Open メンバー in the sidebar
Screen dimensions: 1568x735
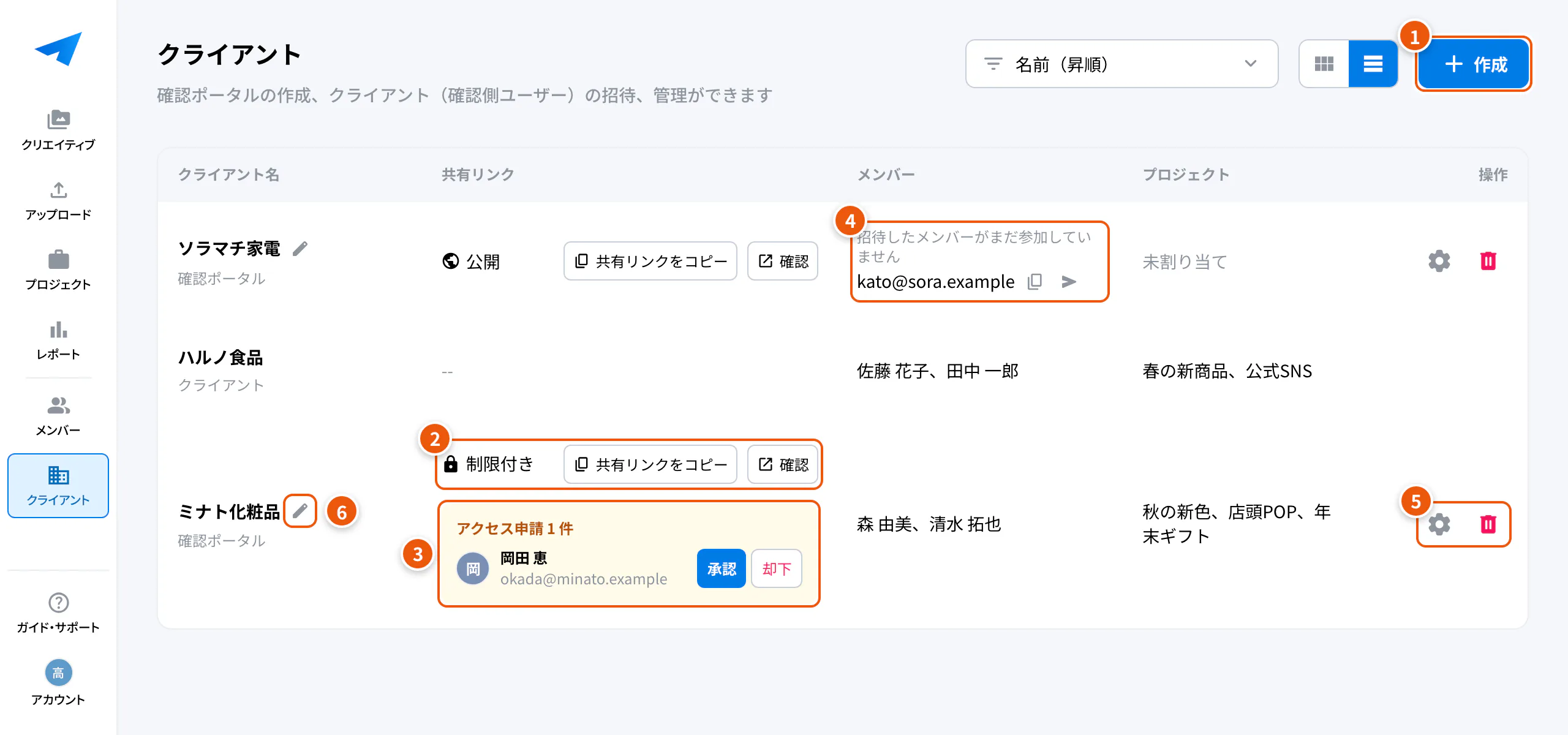pos(58,416)
